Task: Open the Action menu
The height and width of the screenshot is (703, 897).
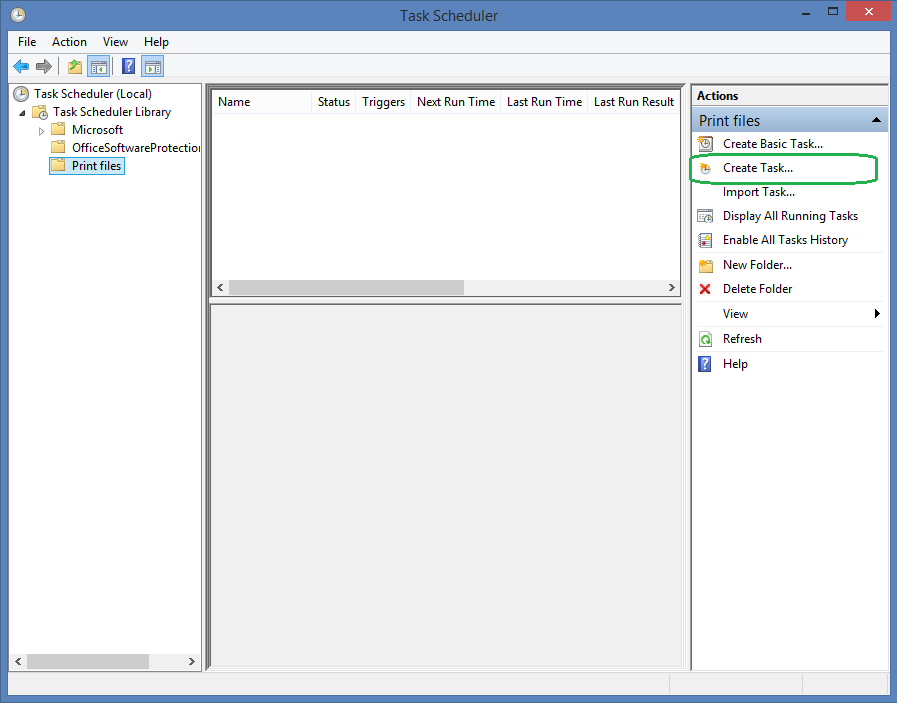Action: pos(69,42)
